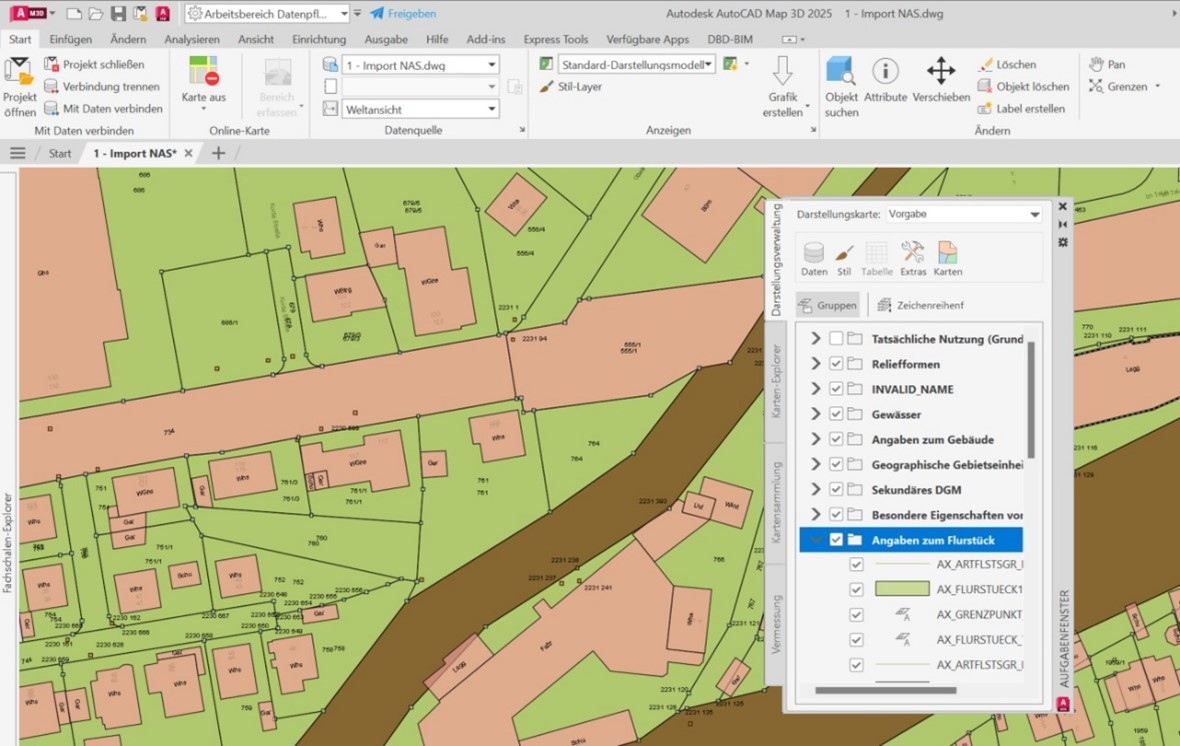Viewport: 1180px width, 746px height.
Task: Click the Freigeben share button
Action: [403, 14]
